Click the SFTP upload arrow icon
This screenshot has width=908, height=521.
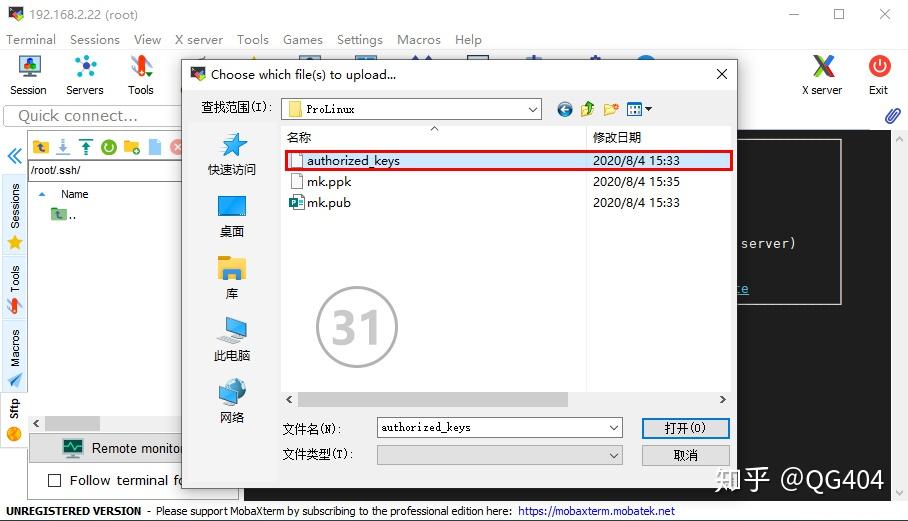86,147
